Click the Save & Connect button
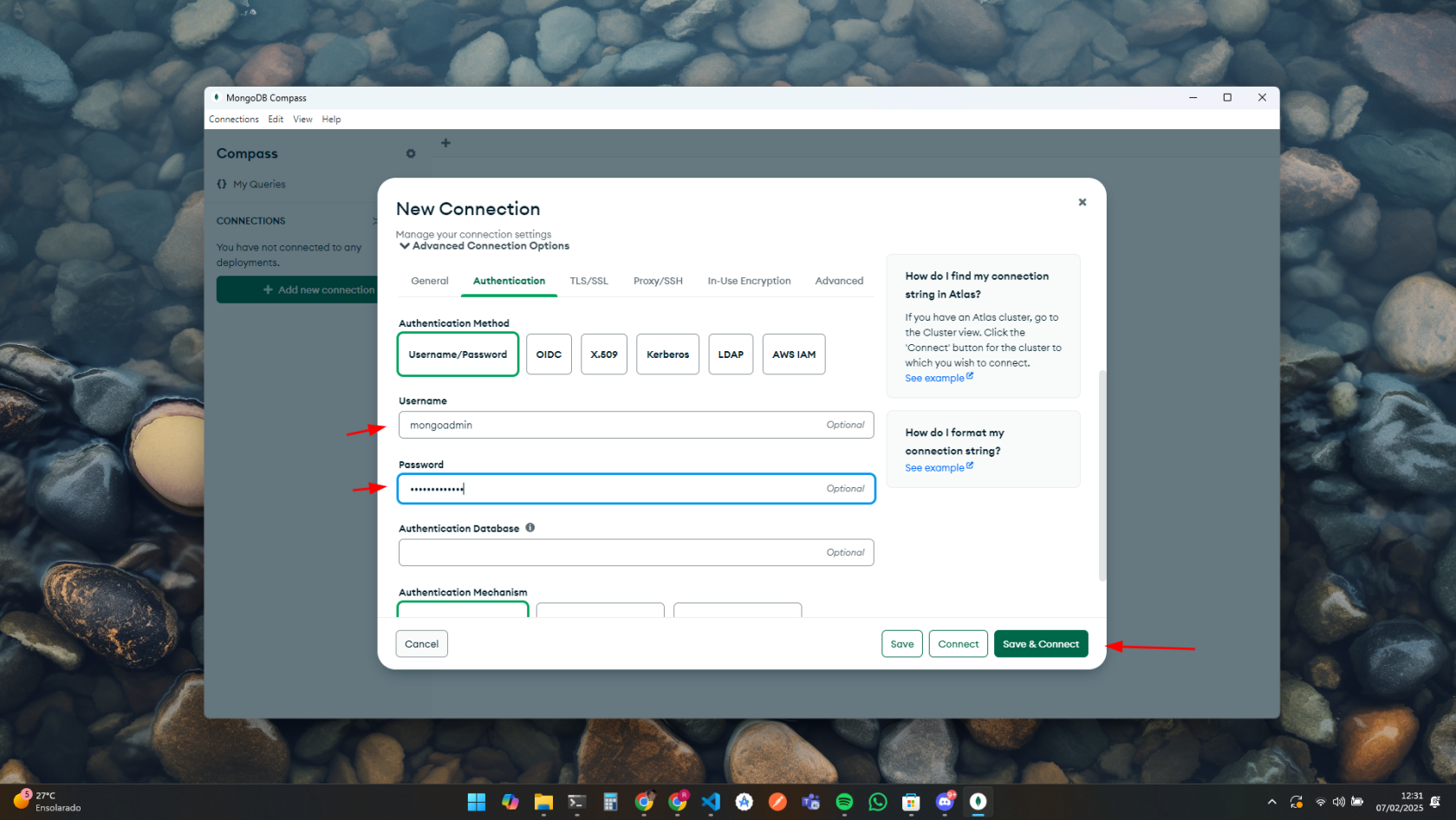 click(x=1040, y=644)
